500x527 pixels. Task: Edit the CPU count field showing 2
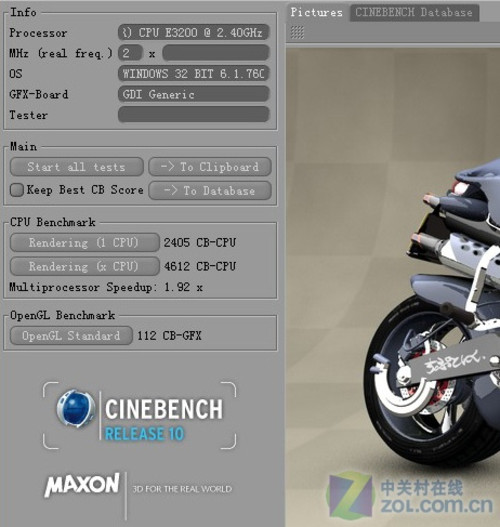pos(130,53)
